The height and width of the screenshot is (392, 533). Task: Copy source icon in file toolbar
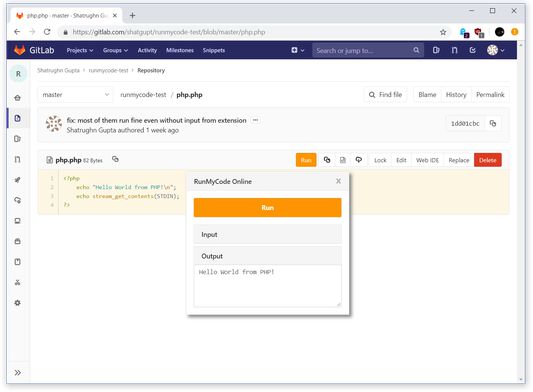pos(327,160)
